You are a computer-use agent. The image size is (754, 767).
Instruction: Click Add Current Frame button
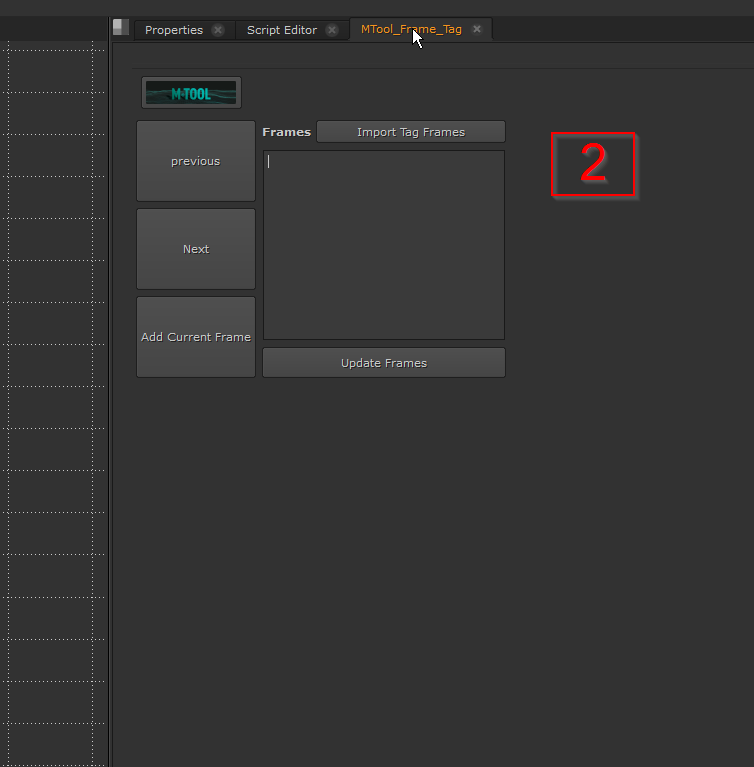(196, 337)
